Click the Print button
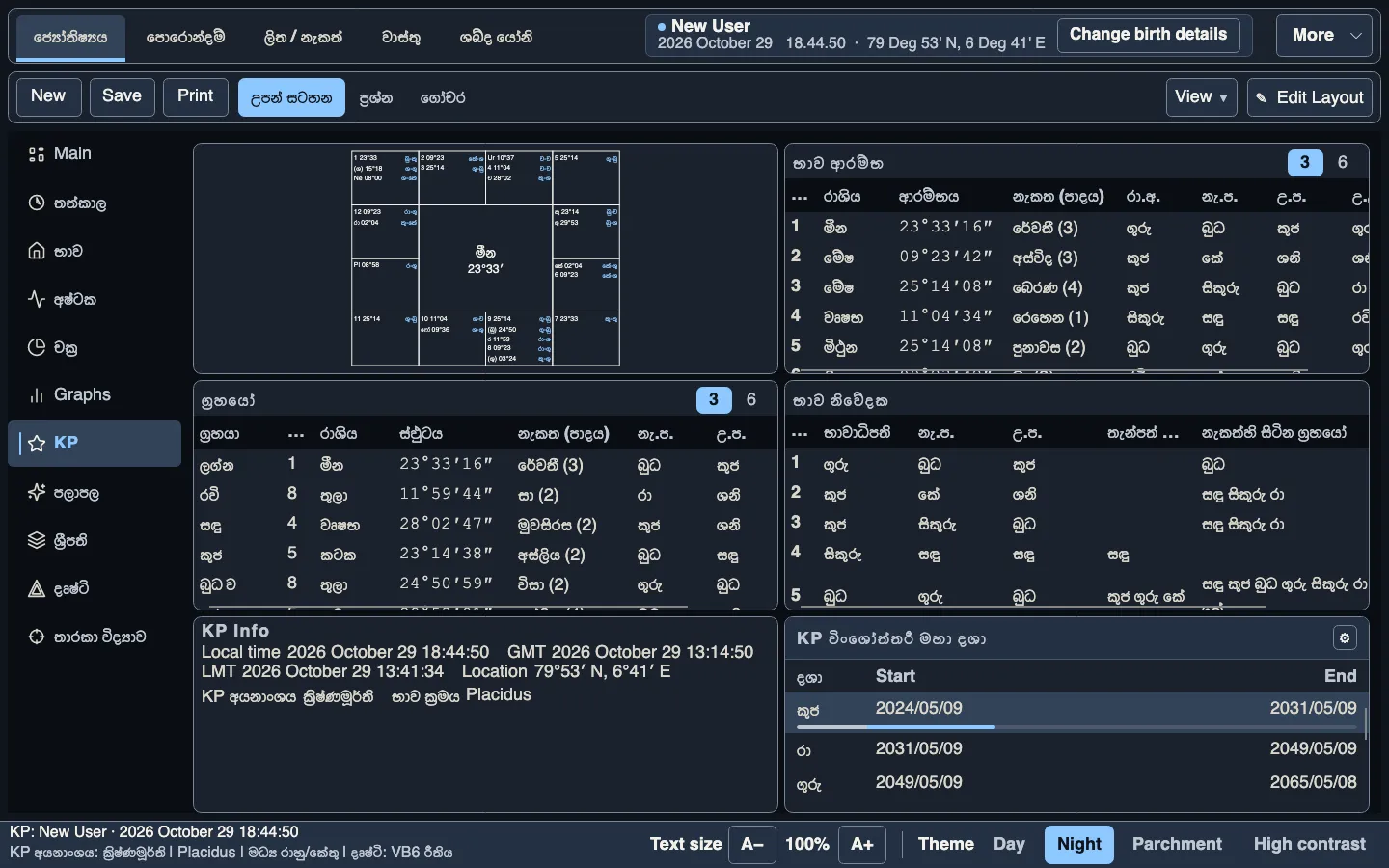1389x868 pixels. click(x=196, y=96)
